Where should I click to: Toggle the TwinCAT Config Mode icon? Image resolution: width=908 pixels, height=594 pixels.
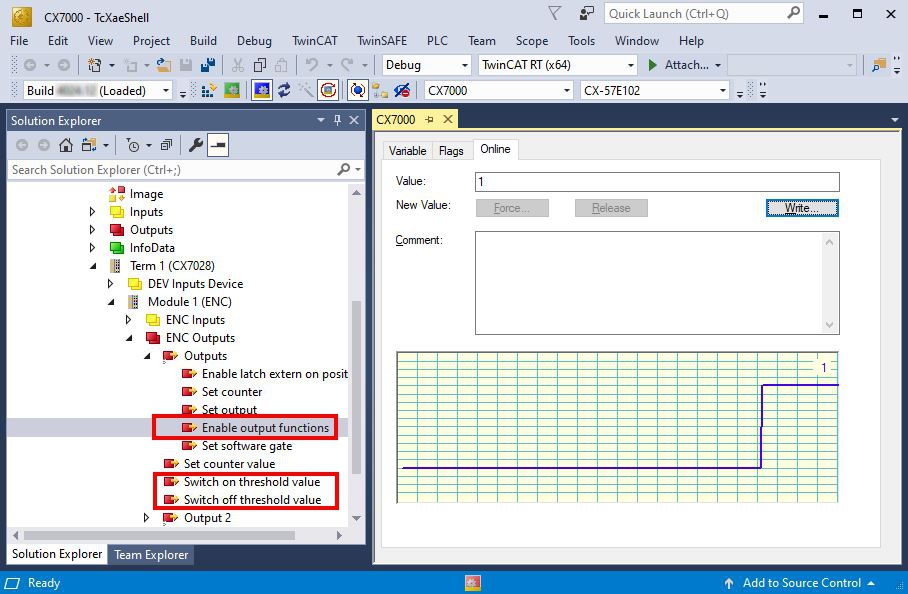click(x=262, y=90)
